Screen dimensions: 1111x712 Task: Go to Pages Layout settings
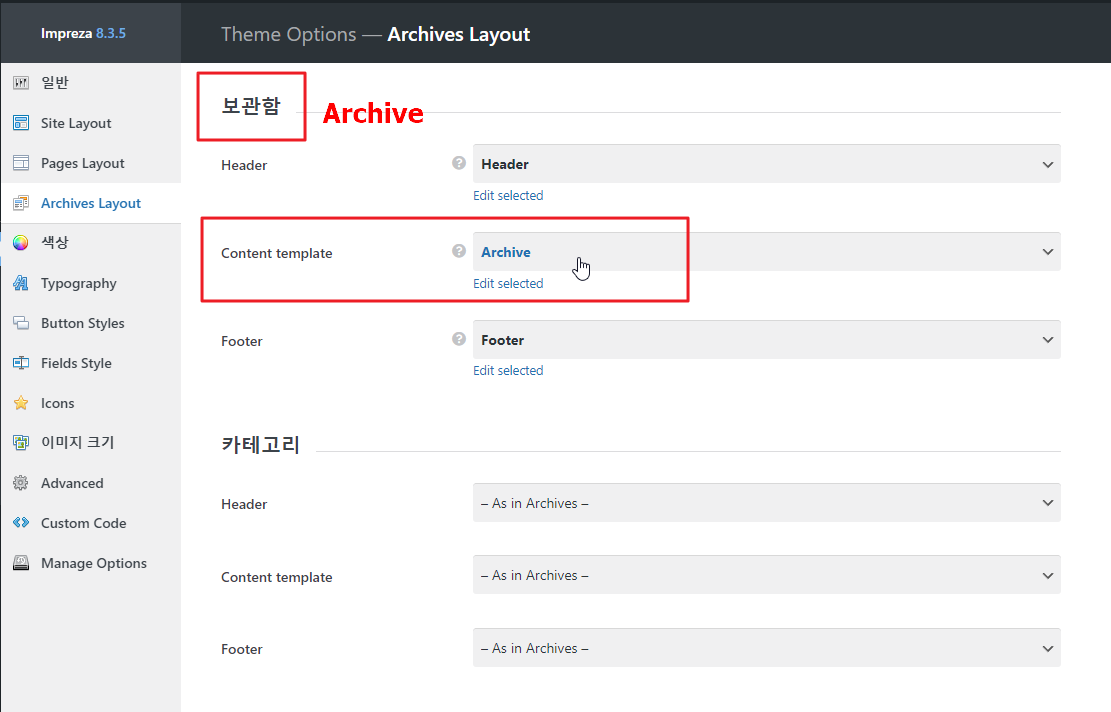(x=91, y=163)
